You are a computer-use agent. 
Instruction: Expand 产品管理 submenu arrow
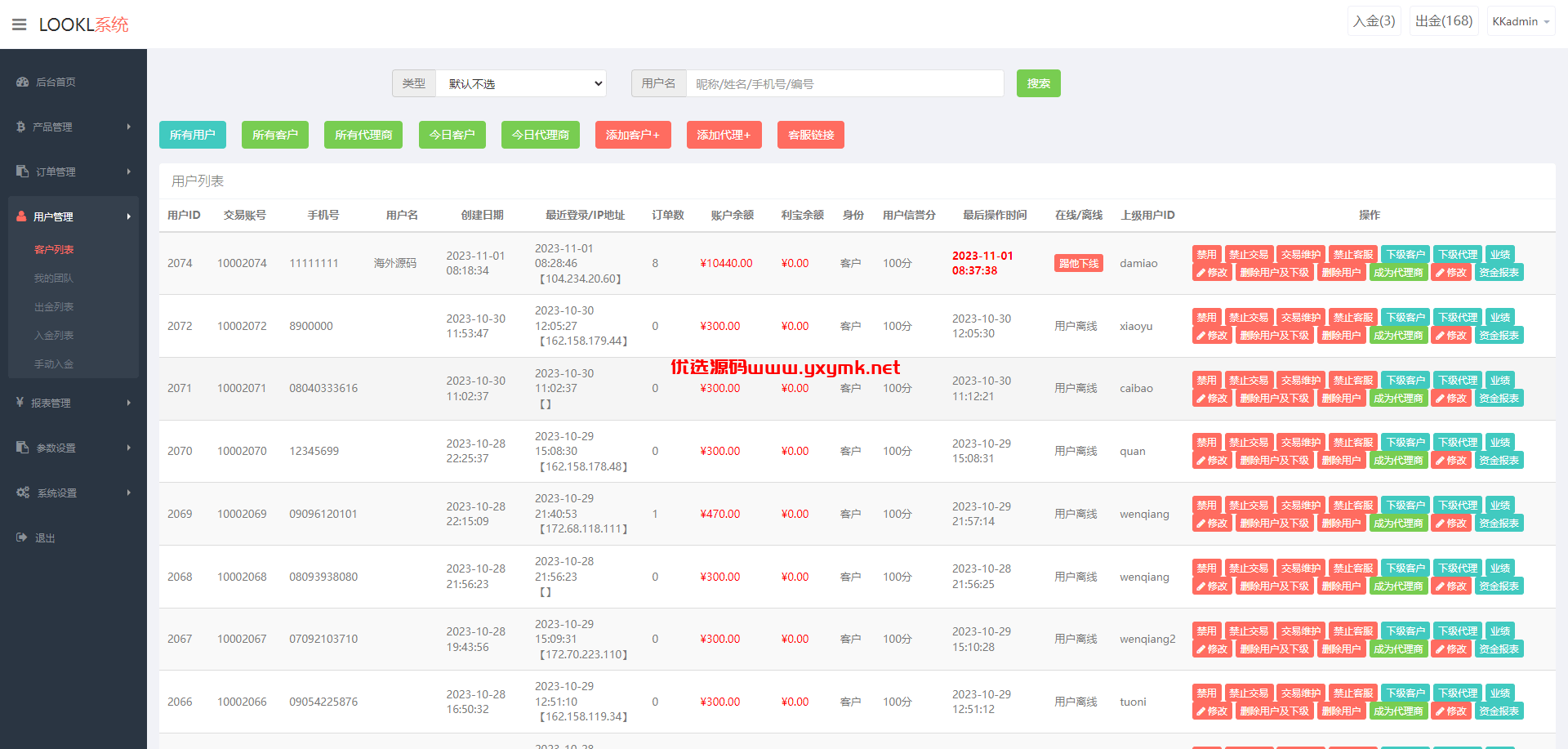coord(129,127)
